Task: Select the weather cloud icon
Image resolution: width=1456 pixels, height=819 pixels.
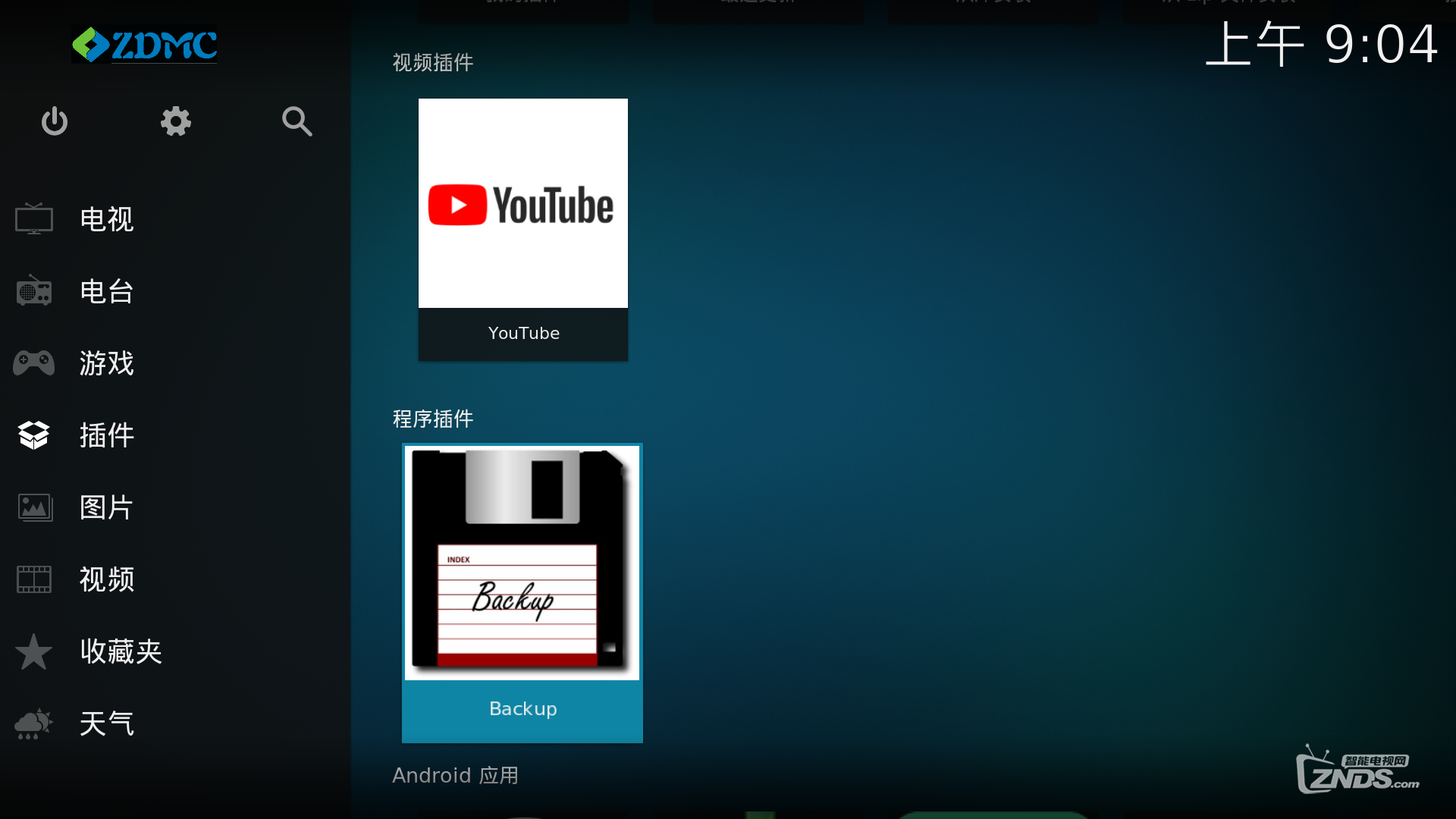Action: 34,723
